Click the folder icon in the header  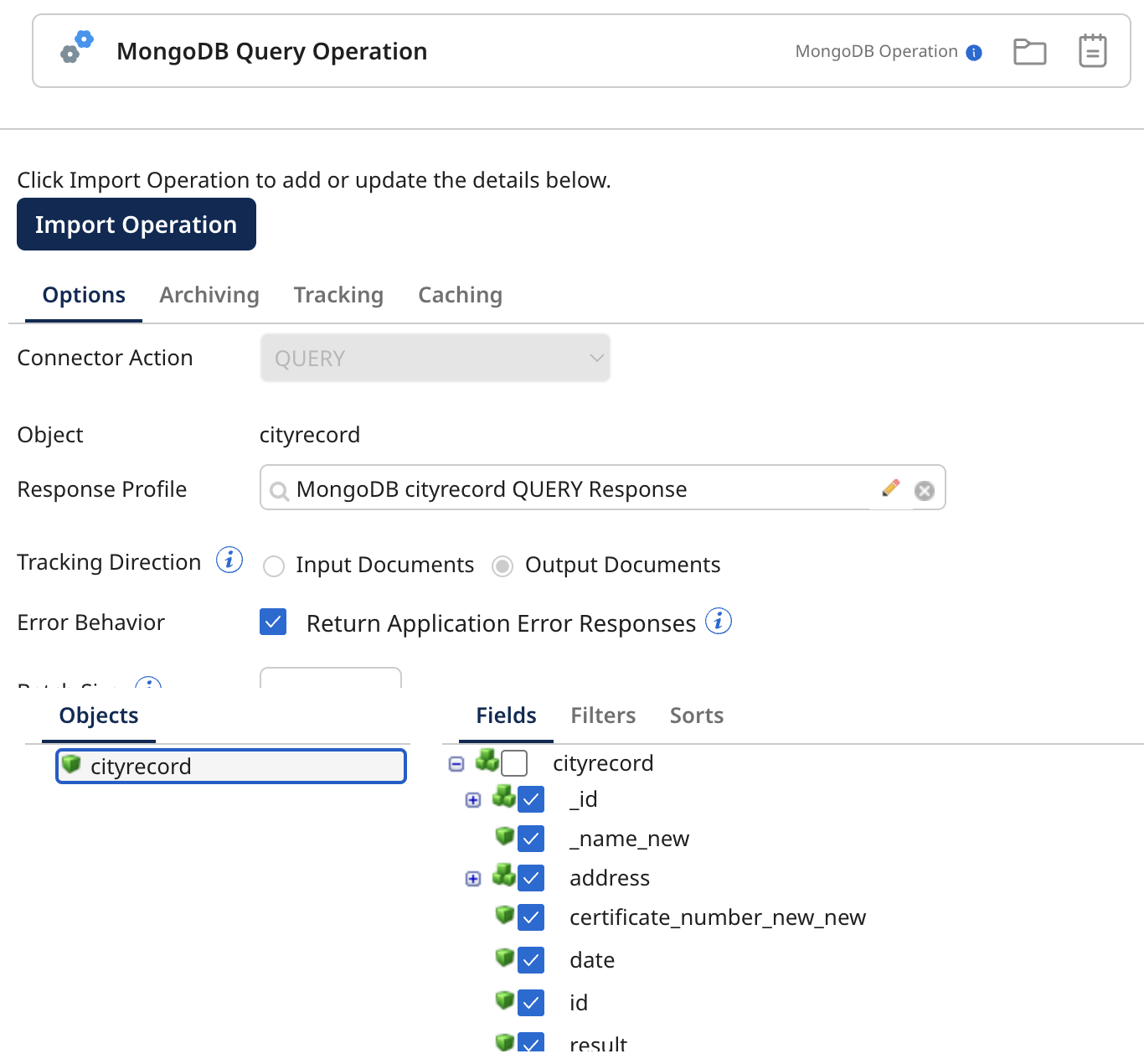1029,52
